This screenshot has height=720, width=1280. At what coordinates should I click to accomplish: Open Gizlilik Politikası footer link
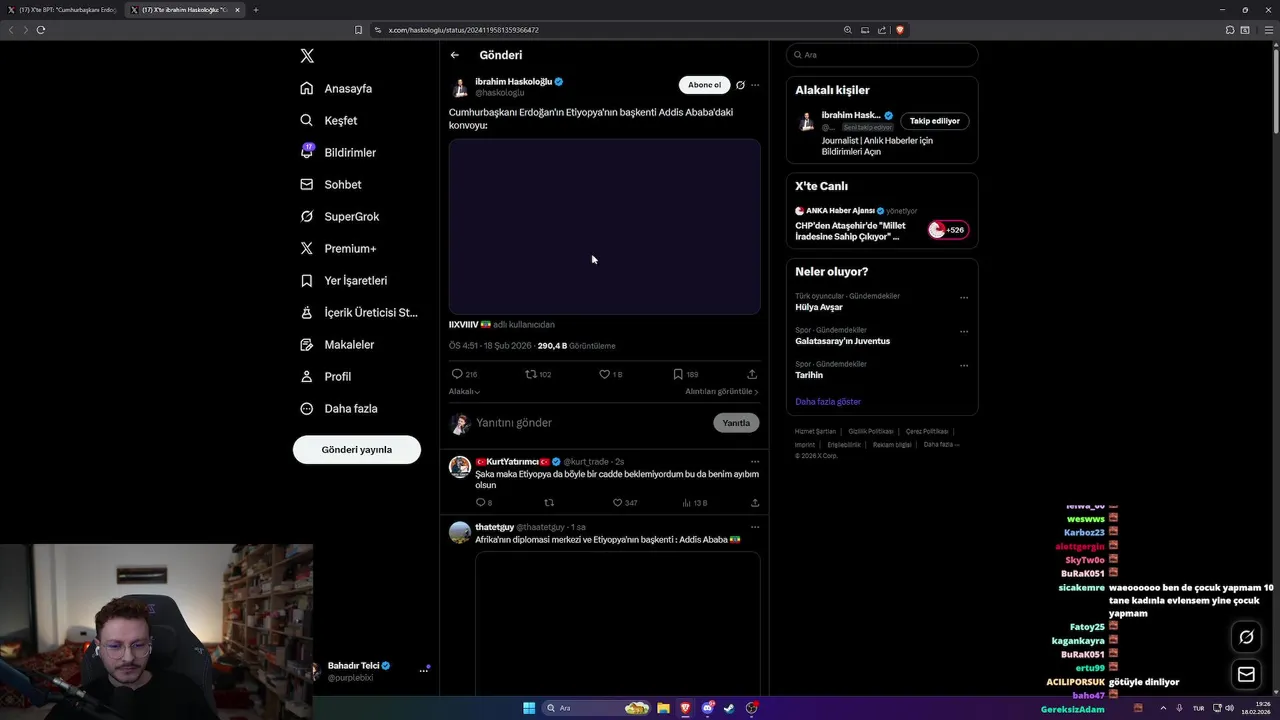(871, 431)
